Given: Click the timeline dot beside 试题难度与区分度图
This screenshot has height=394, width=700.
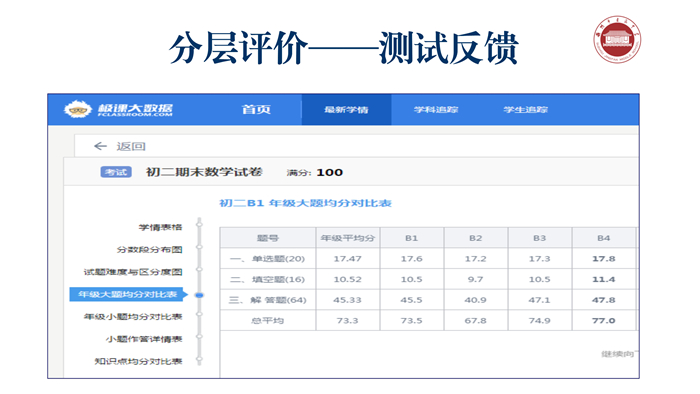Looking at the screenshot, I should tap(200, 269).
